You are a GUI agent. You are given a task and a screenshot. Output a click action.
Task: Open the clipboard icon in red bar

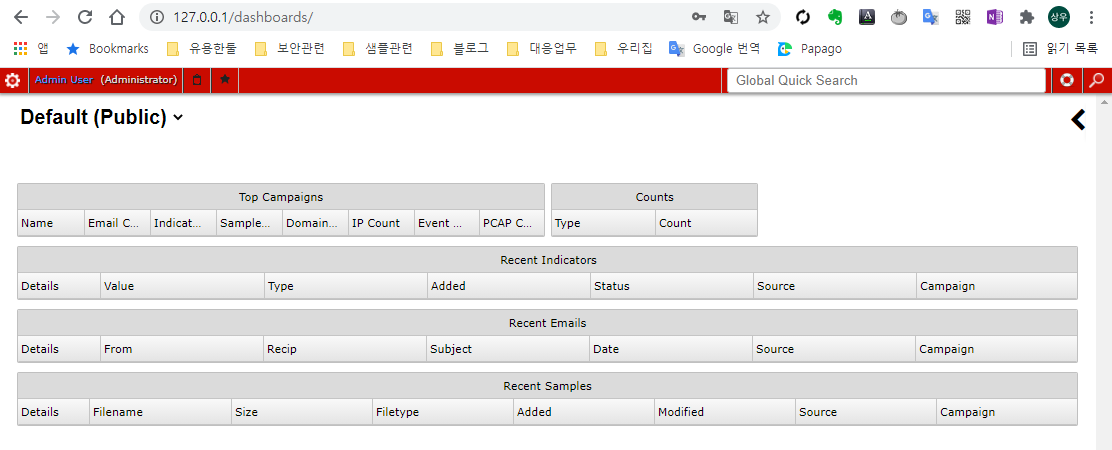[x=197, y=80]
